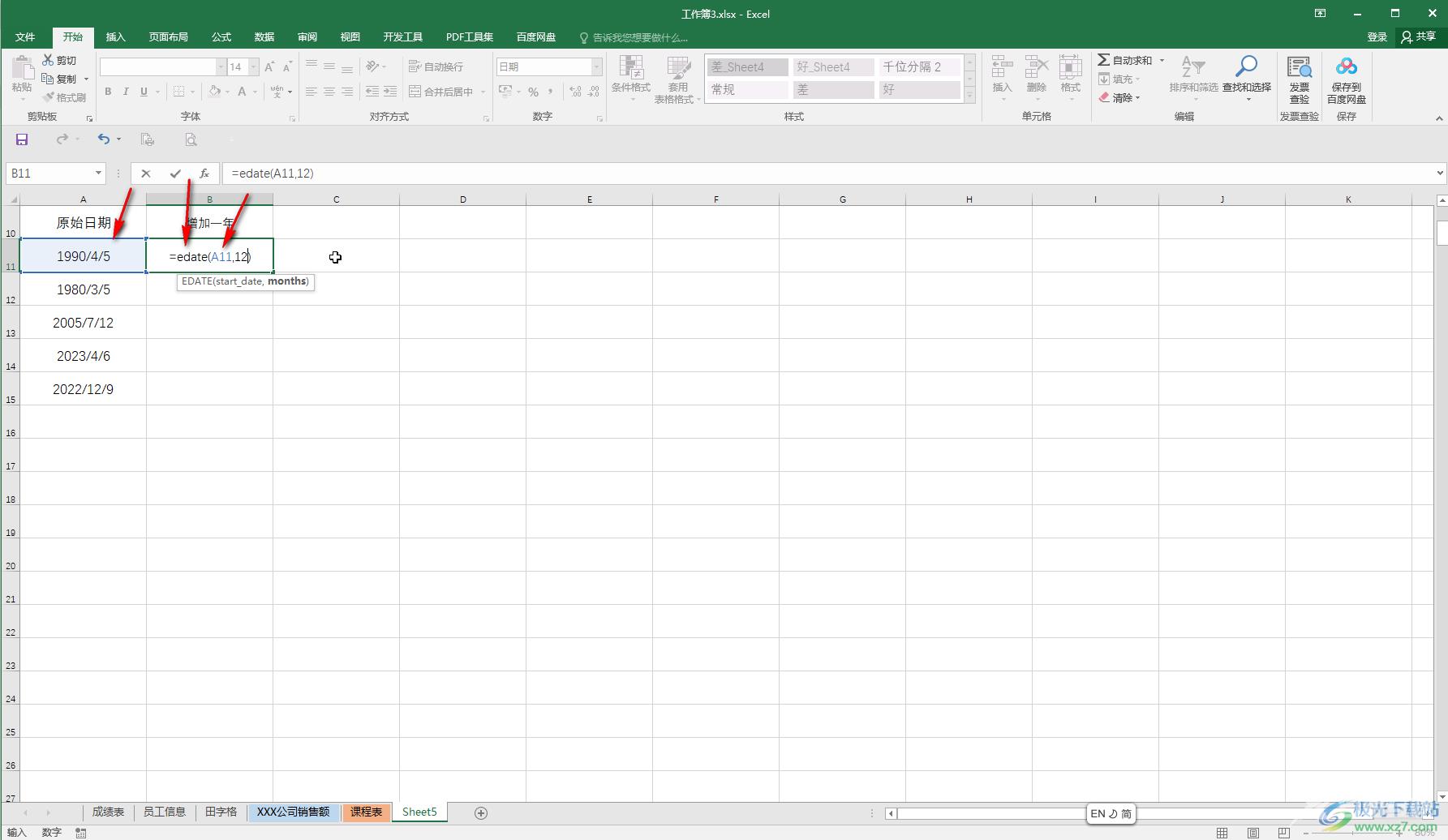Open the font name dropdown
The height and width of the screenshot is (840, 1448).
pyautogui.click(x=221, y=66)
